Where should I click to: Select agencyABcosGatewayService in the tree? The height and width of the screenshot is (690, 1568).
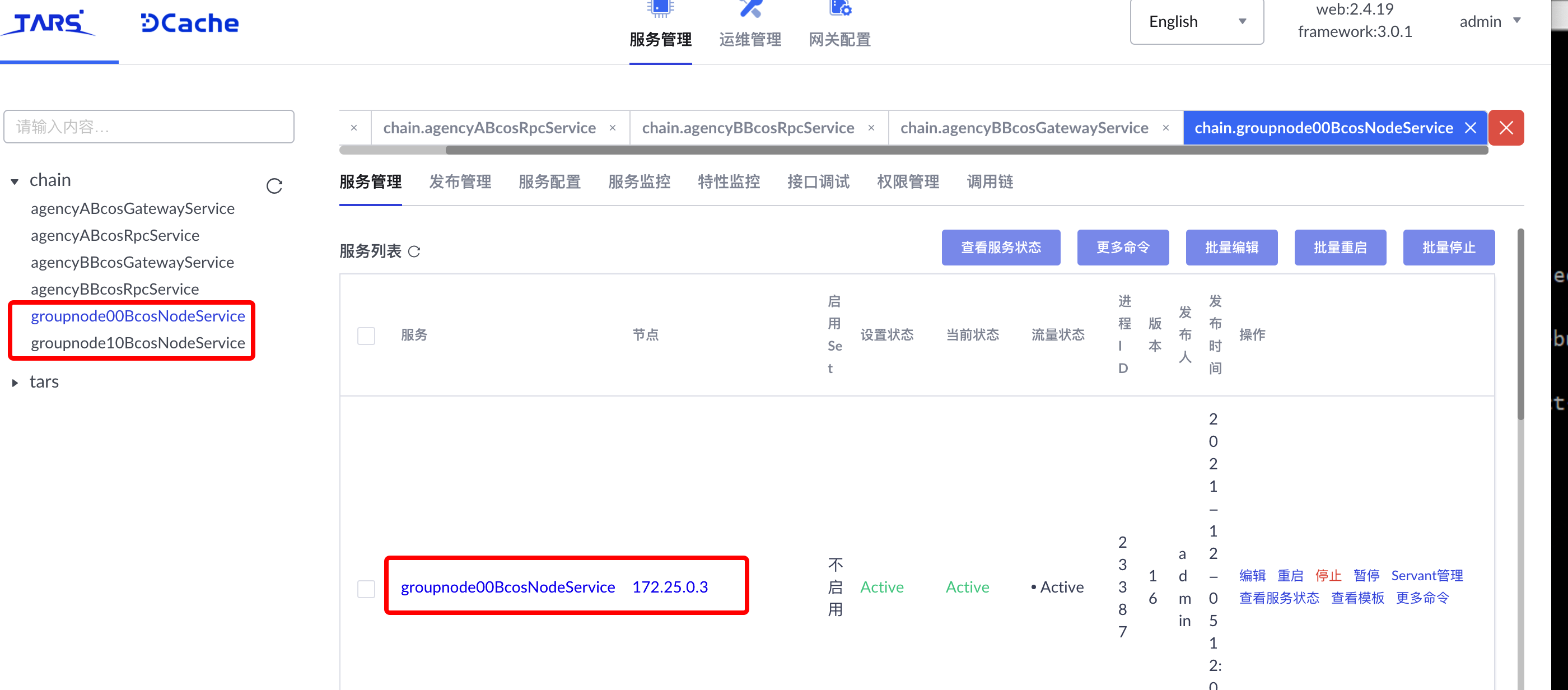(x=133, y=208)
